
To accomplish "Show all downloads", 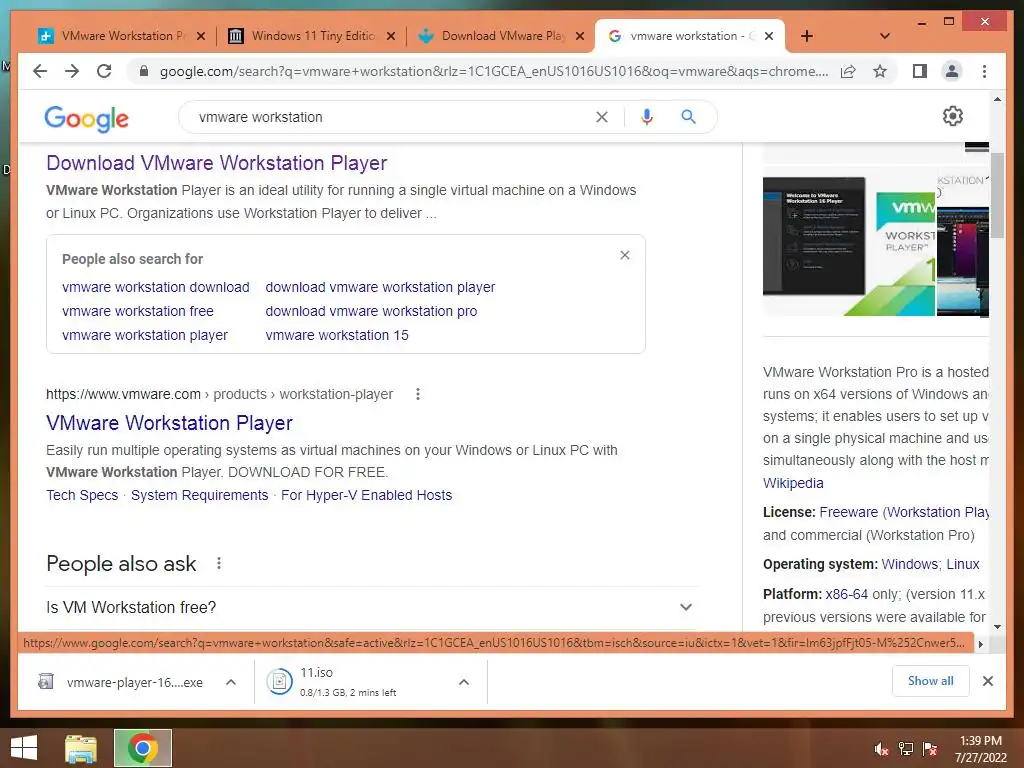I will point(931,681).
